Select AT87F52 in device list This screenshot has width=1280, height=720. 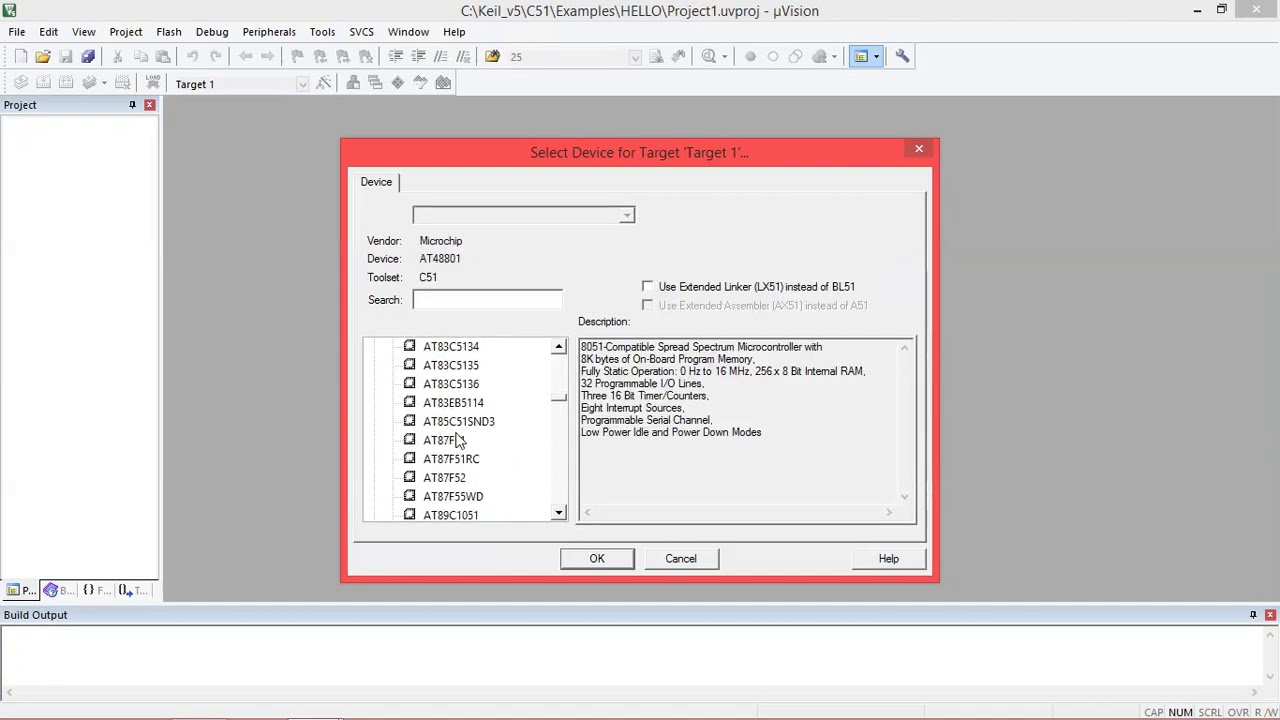444,478
